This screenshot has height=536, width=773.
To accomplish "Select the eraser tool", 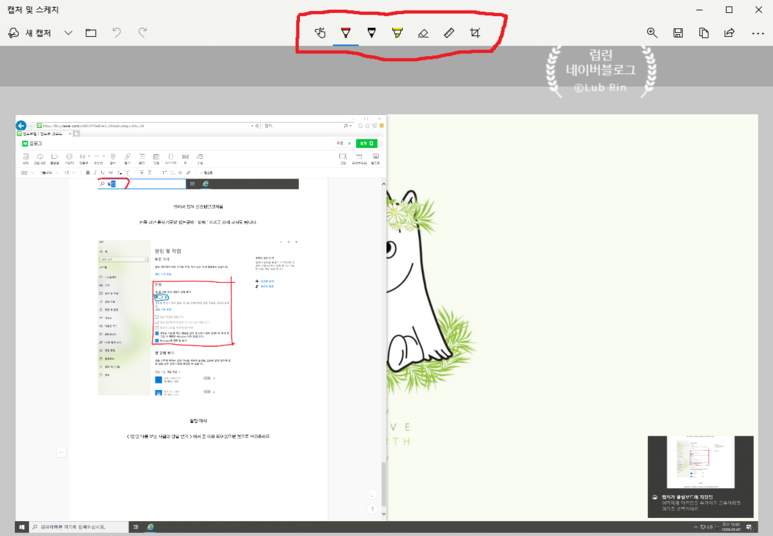I will point(423,33).
